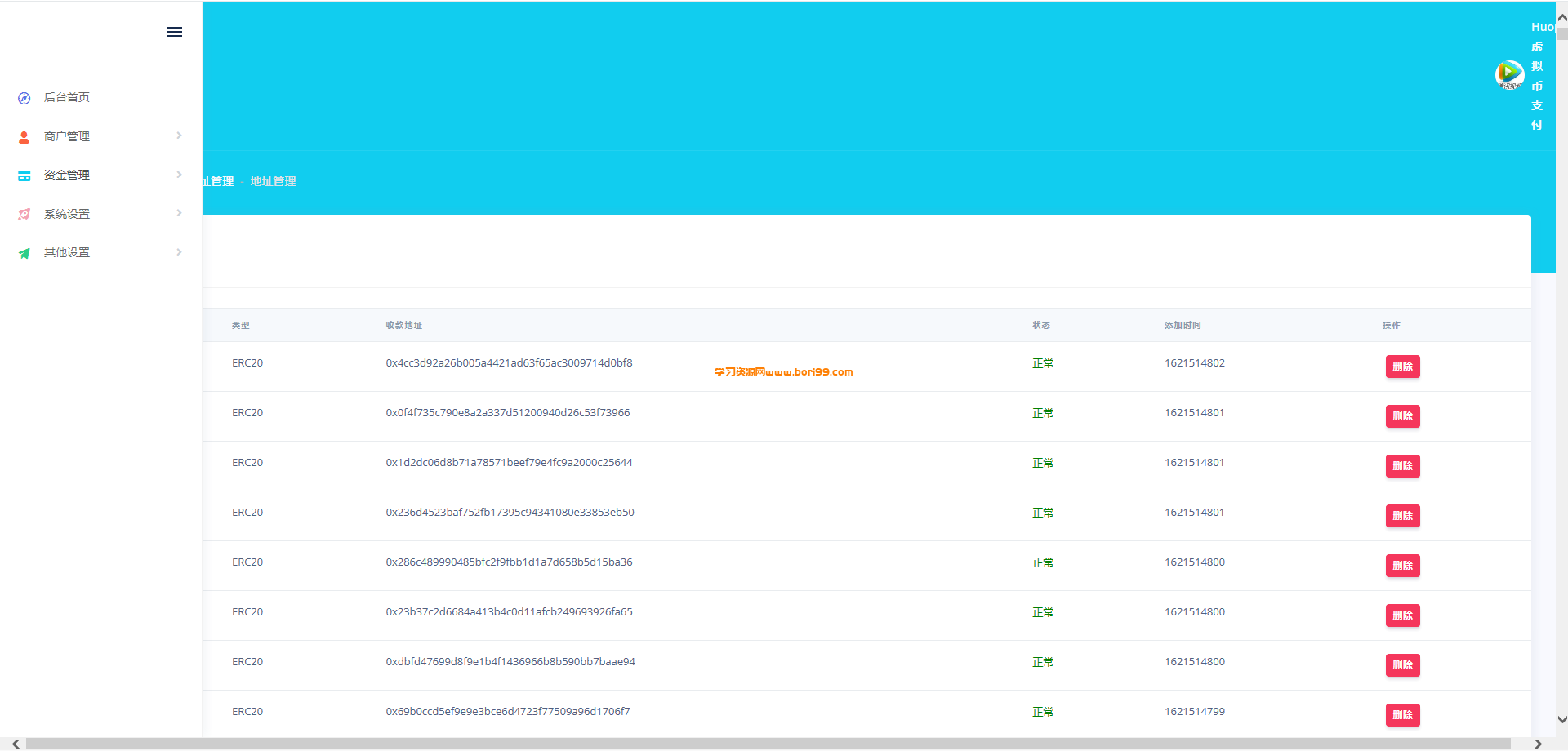
Task: Click the 地址管理 breadcrumb link
Action: click(273, 181)
